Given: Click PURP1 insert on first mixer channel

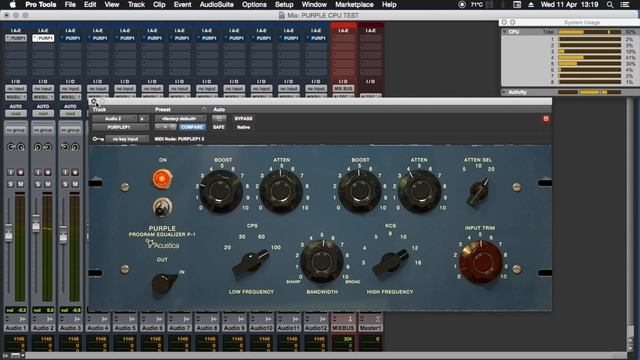Looking at the screenshot, I should click(x=16, y=38).
